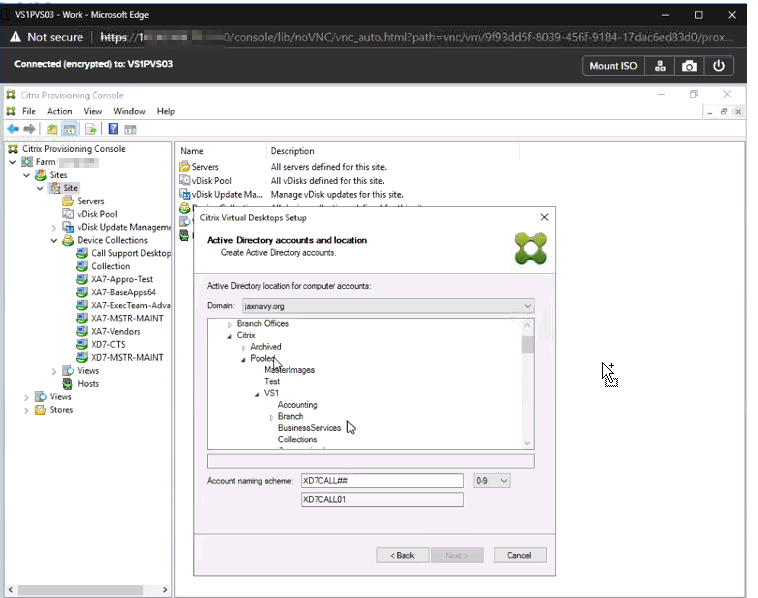Click the XD7CALL01 preview field

click(382, 499)
